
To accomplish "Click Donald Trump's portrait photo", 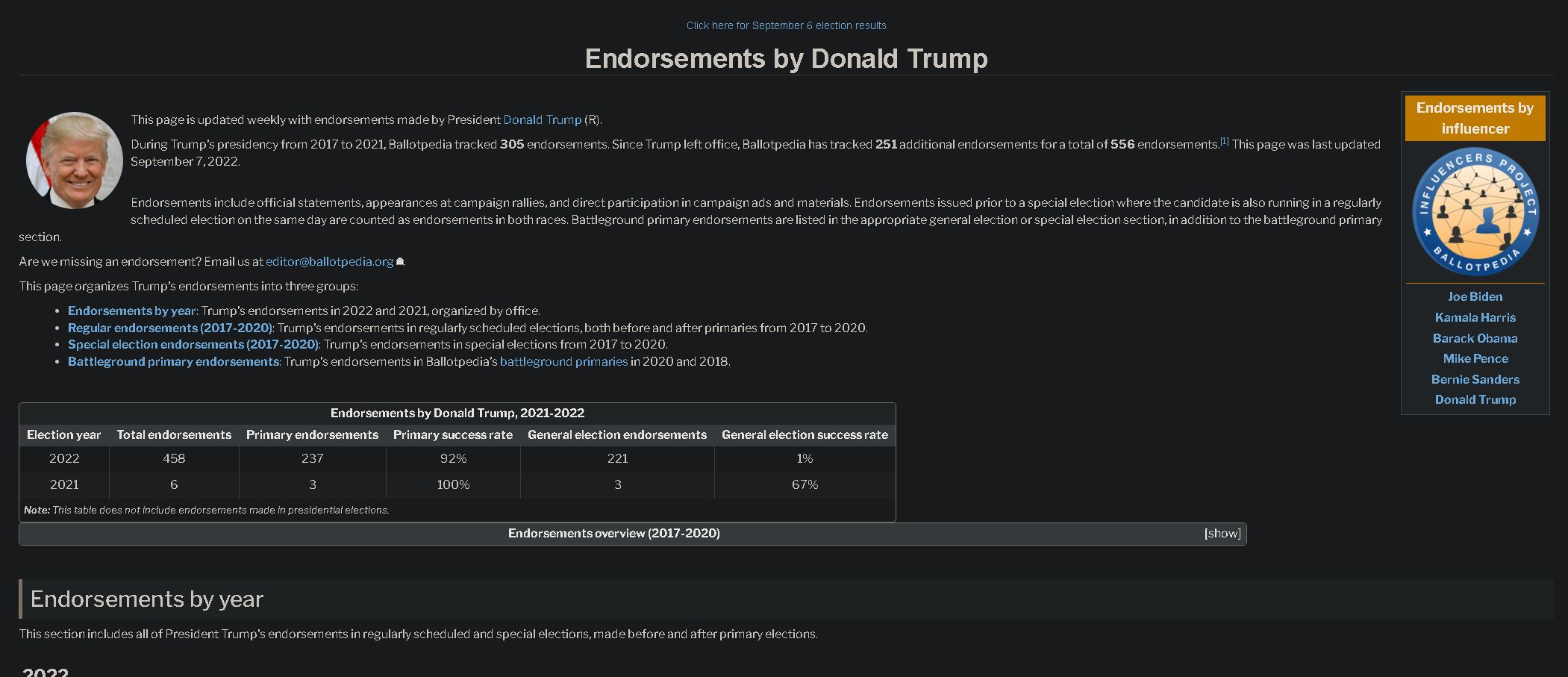I will pyautogui.click(x=75, y=160).
